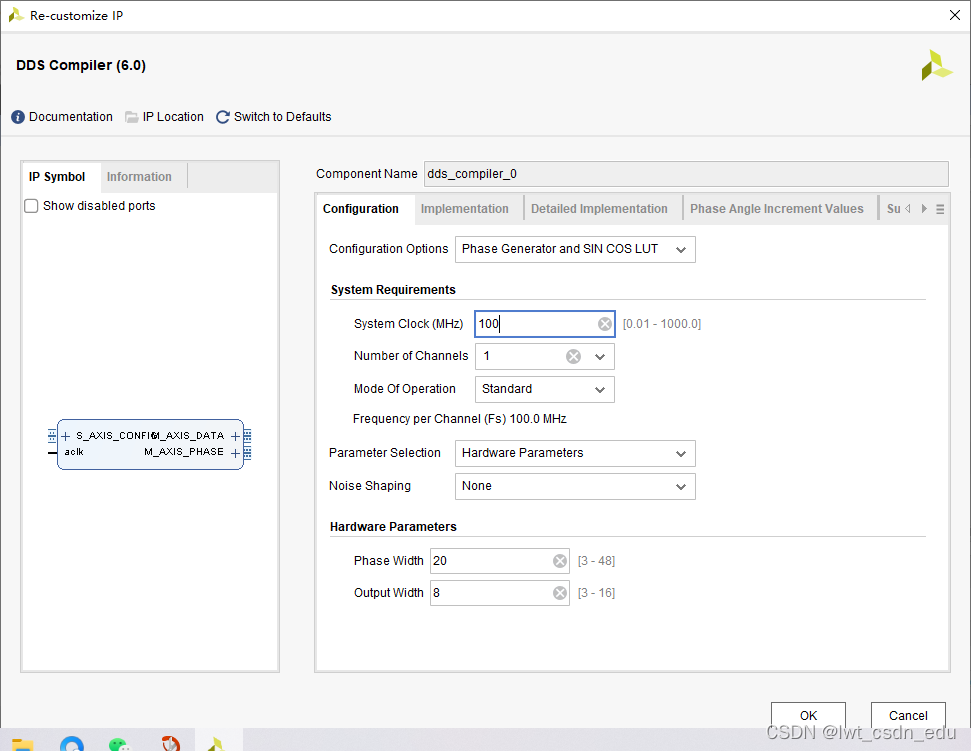Click the System Requirements heading

[x=393, y=290]
